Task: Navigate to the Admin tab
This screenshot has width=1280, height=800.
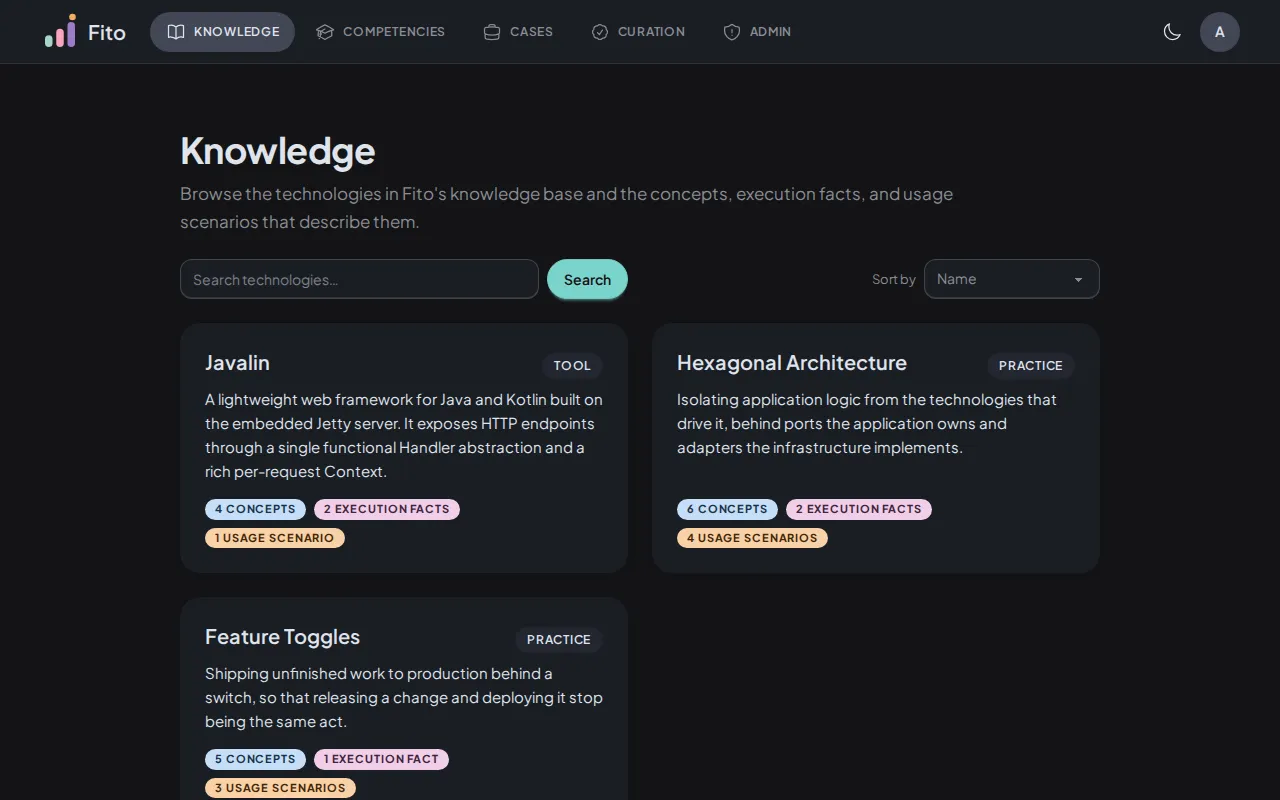Action: coord(757,32)
